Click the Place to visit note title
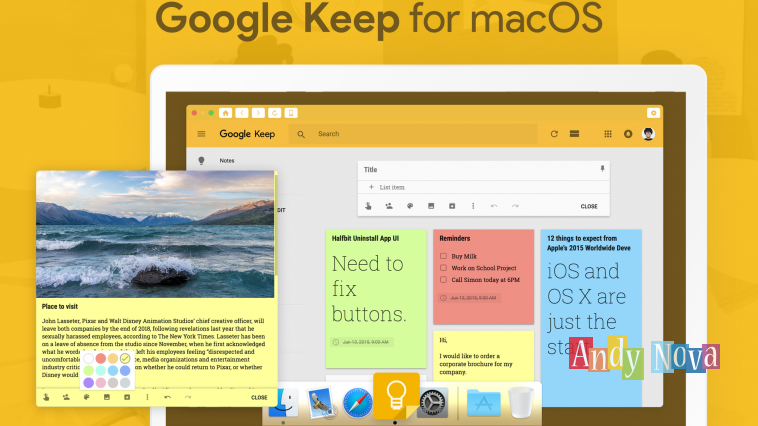The width and height of the screenshot is (758, 426). [x=59, y=307]
